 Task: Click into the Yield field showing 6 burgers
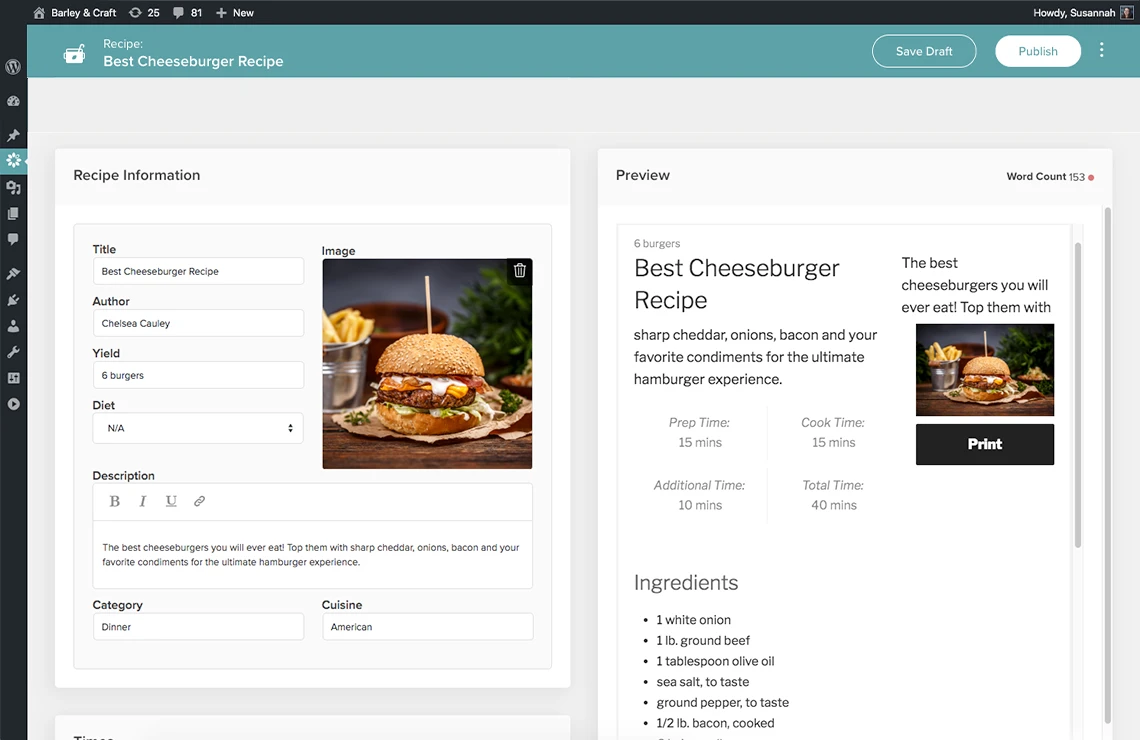pos(198,375)
